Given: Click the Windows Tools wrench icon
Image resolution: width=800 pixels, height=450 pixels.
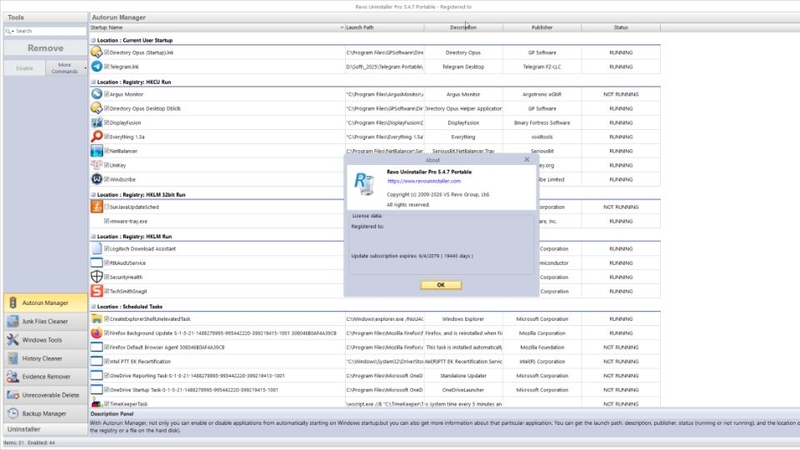Looking at the screenshot, I should click(13, 340).
